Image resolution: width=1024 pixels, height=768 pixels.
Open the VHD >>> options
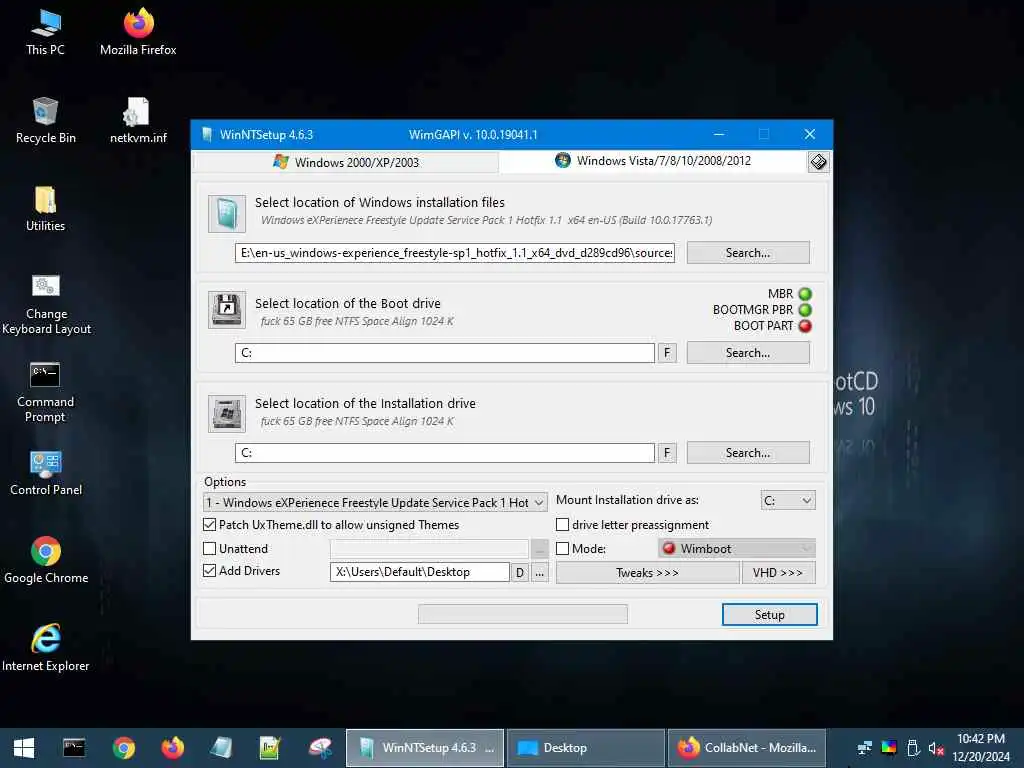(x=778, y=573)
